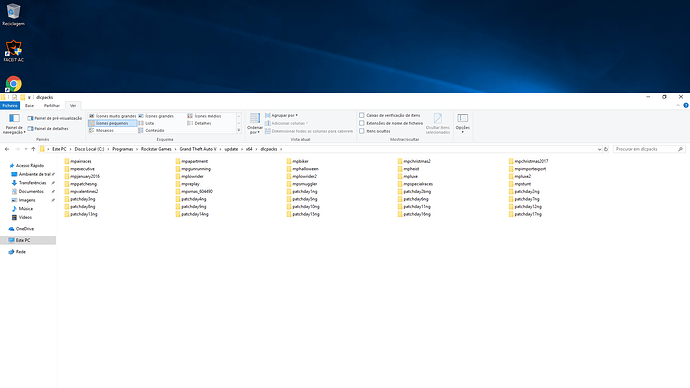Switch to the Base ribbon tab
The height and width of the screenshot is (388, 690).
coord(29,106)
